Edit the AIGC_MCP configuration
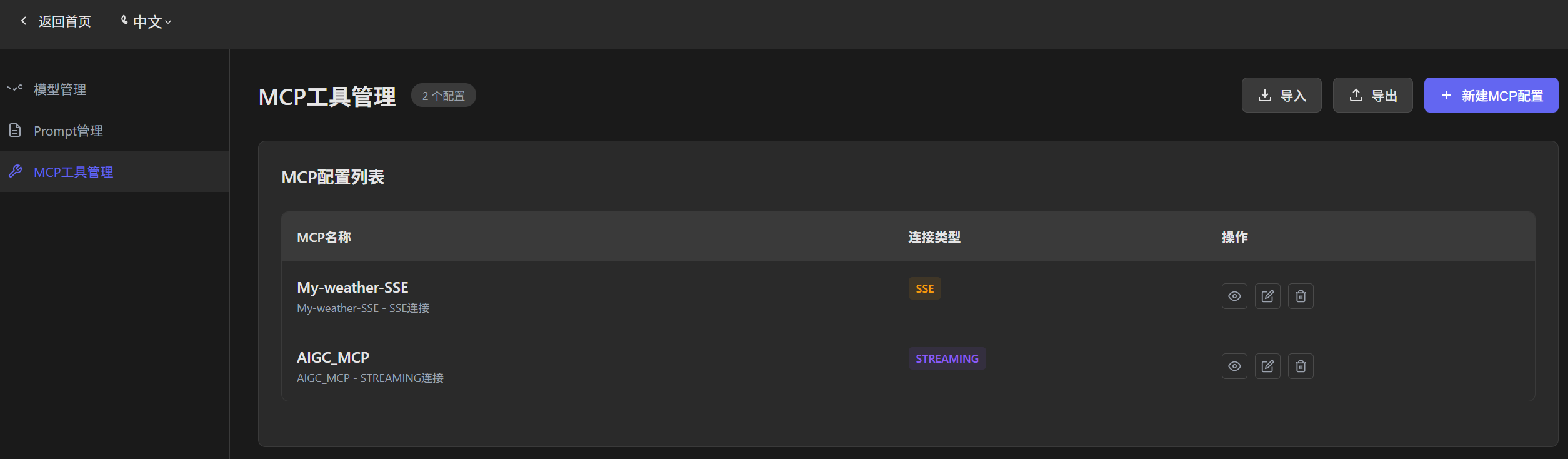The width and height of the screenshot is (1568, 459). coord(1267,366)
